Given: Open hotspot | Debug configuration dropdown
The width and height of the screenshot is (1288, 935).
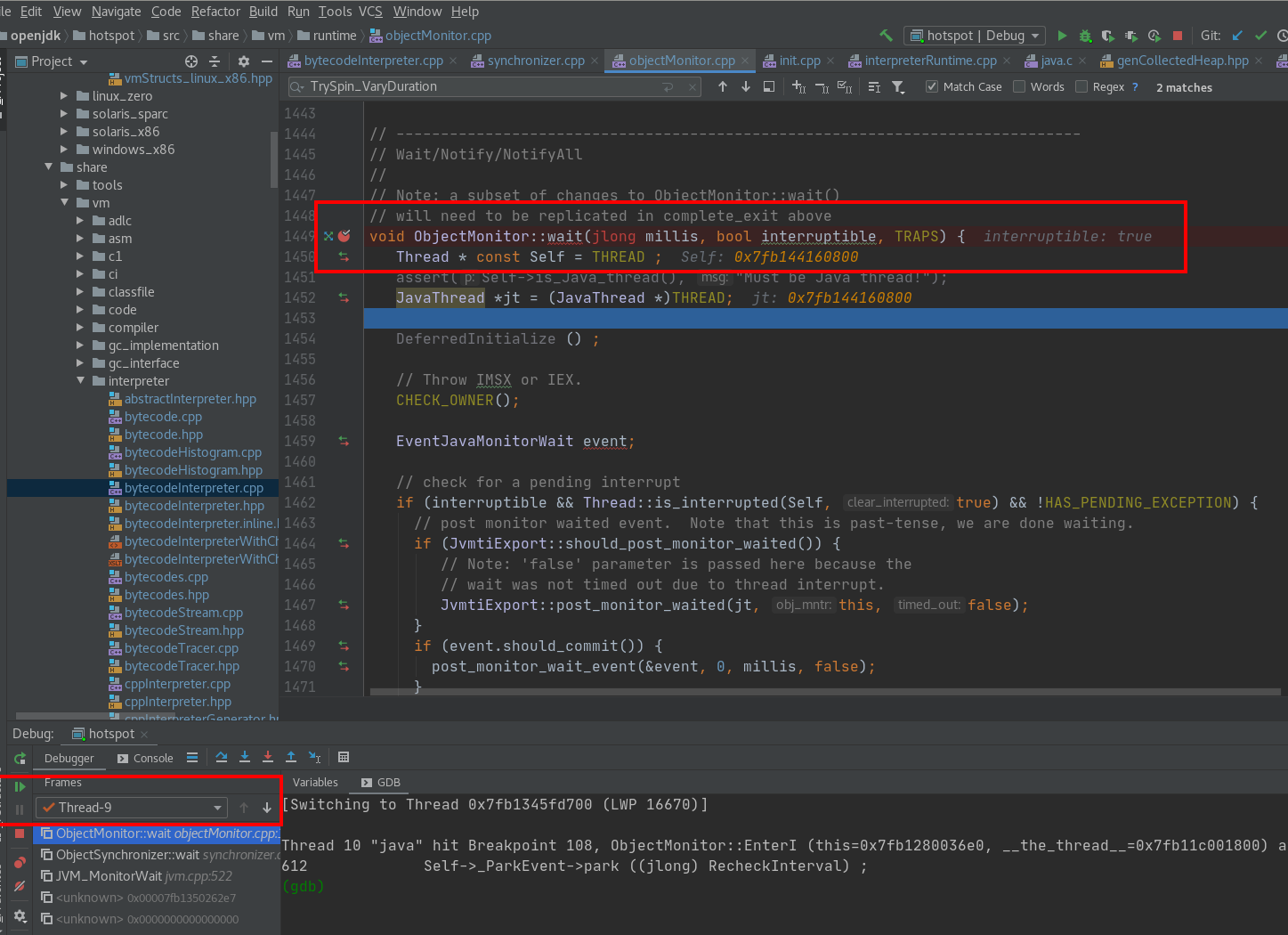Looking at the screenshot, I should coord(975,36).
